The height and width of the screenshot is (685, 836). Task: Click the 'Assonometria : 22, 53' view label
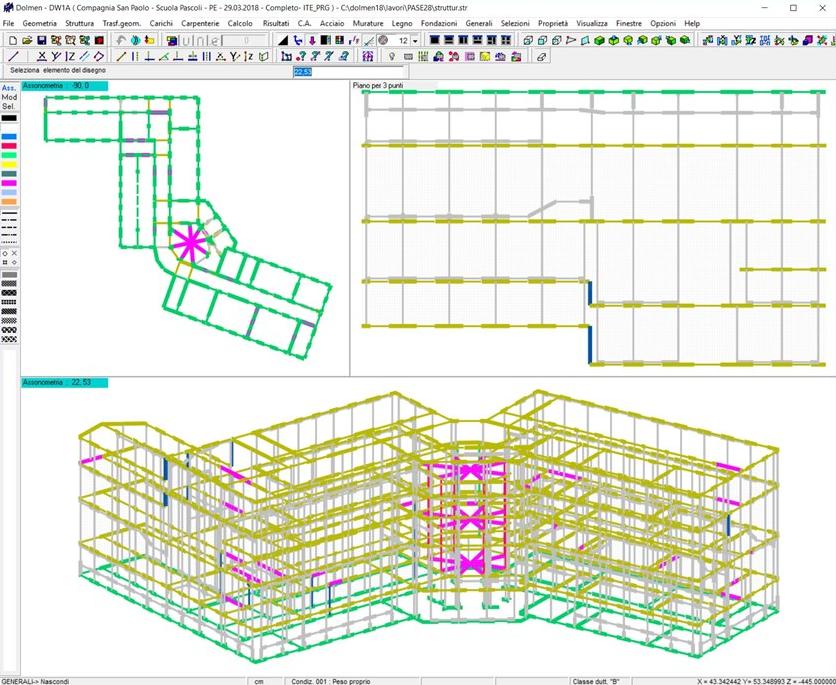point(64,382)
